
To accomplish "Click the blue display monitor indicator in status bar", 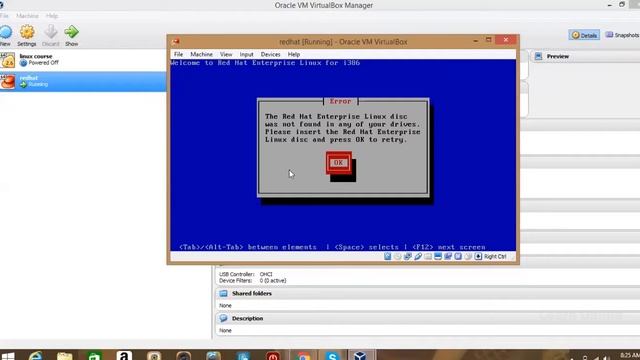I will point(438,256).
